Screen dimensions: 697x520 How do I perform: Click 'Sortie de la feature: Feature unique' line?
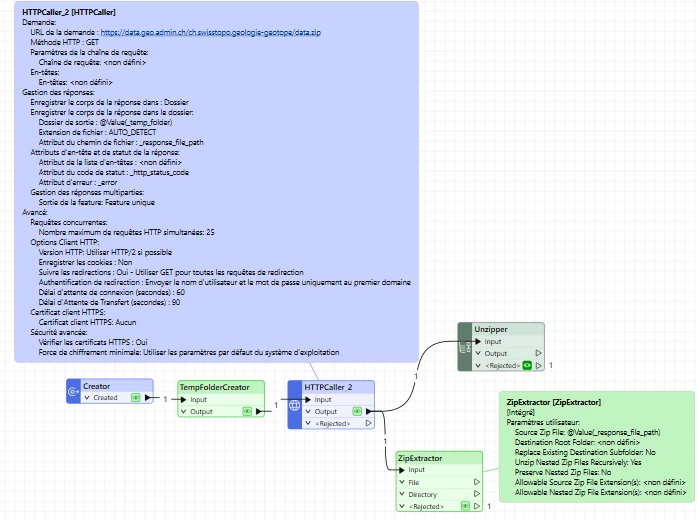pyautogui.click(x=96, y=202)
